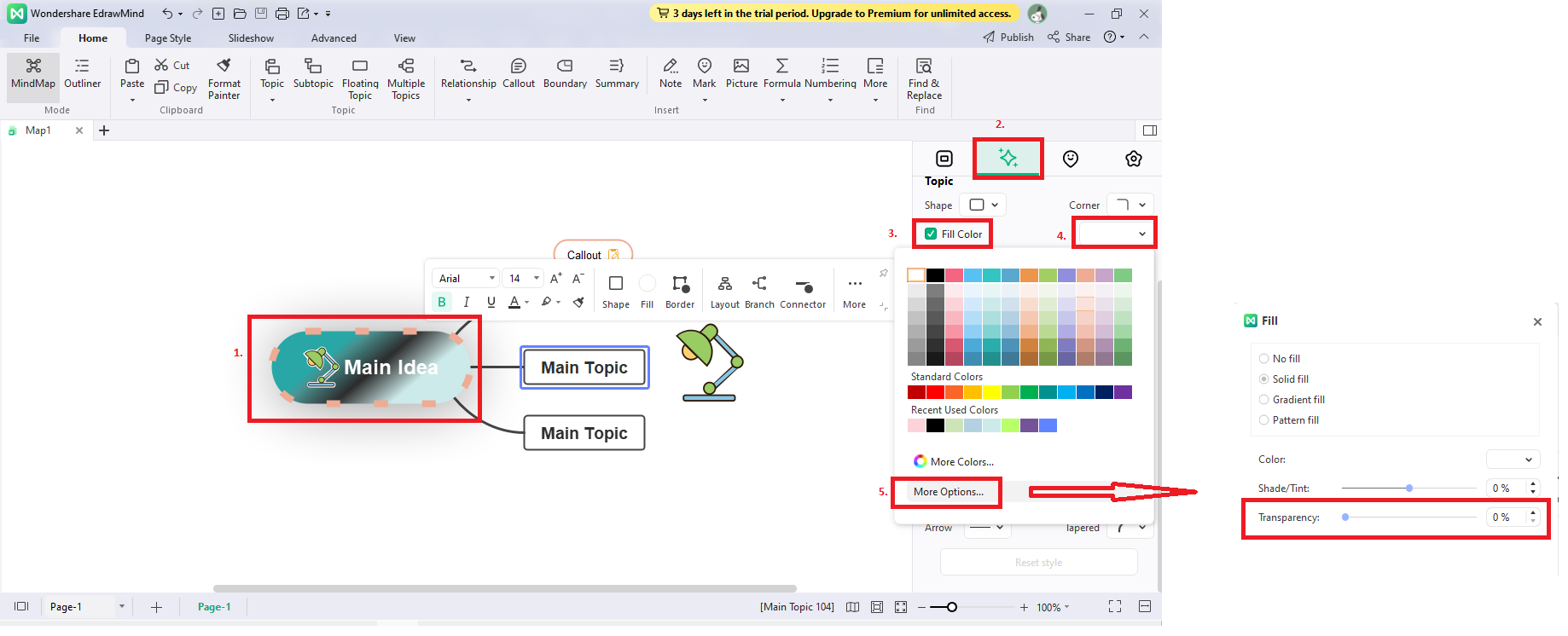Viewport: 1568px width, 636px height.
Task: Toggle Italic in the floating toolbar
Action: coord(467,302)
